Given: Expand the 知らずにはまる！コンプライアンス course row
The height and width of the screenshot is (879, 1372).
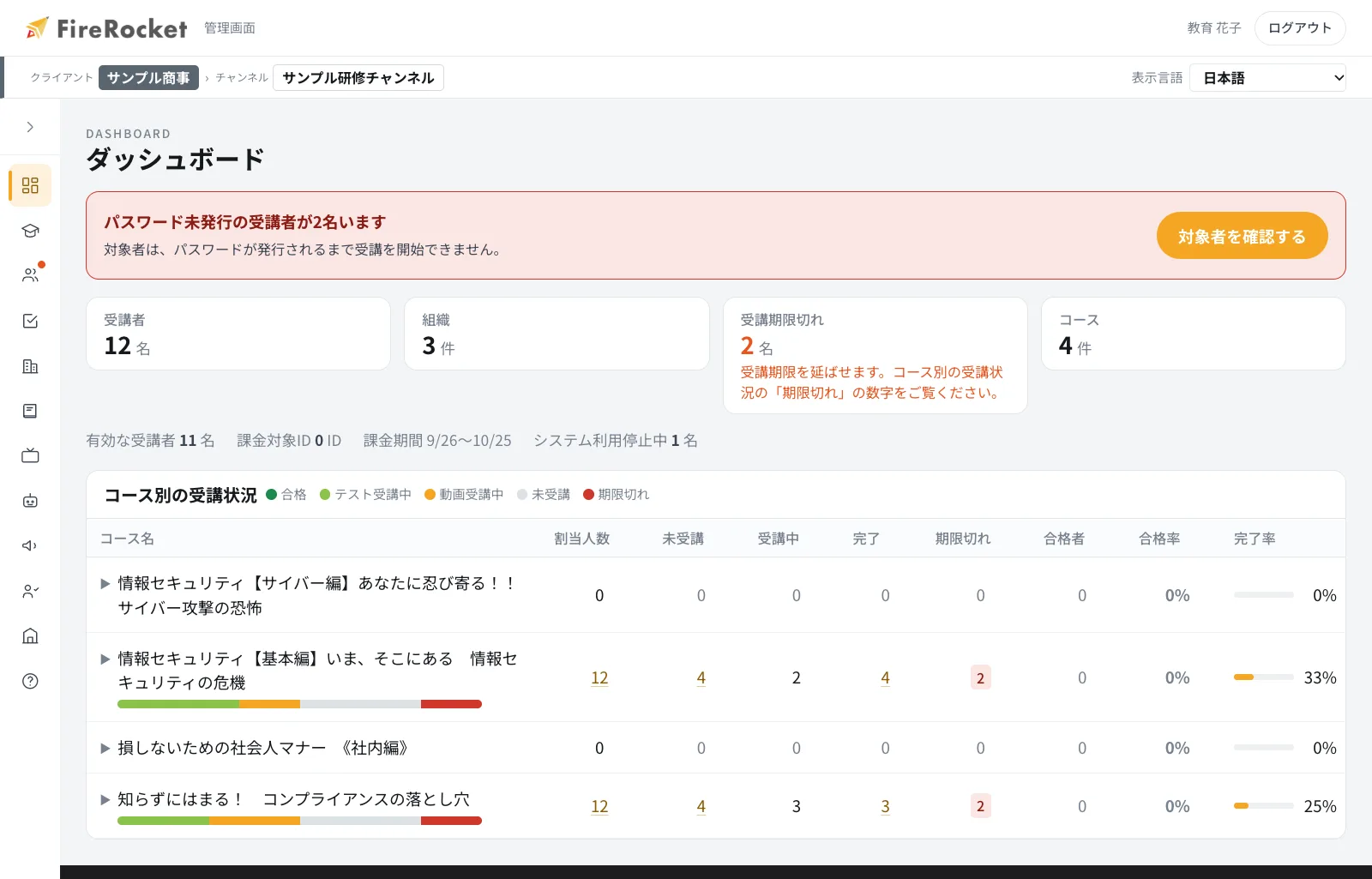Looking at the screenshot, I should 105,800.
